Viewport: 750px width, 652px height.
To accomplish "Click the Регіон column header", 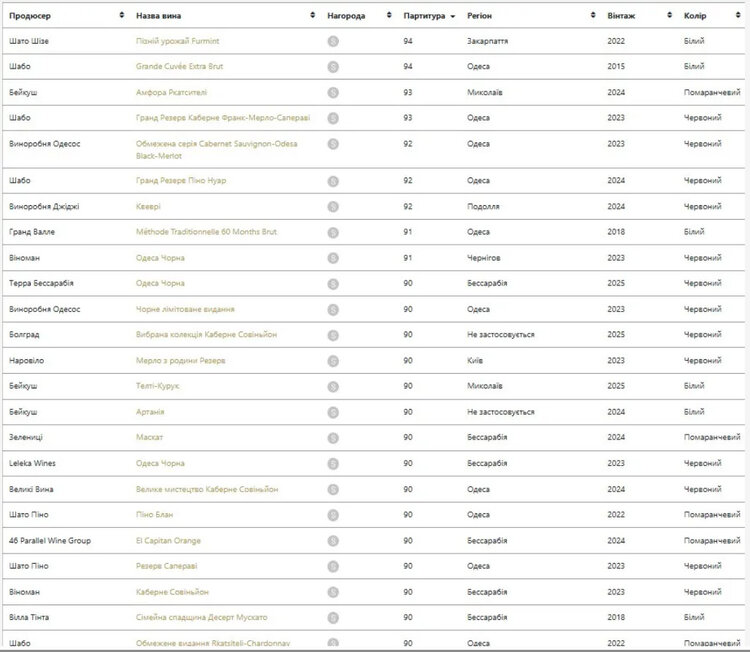I will (x=479, y=16).
